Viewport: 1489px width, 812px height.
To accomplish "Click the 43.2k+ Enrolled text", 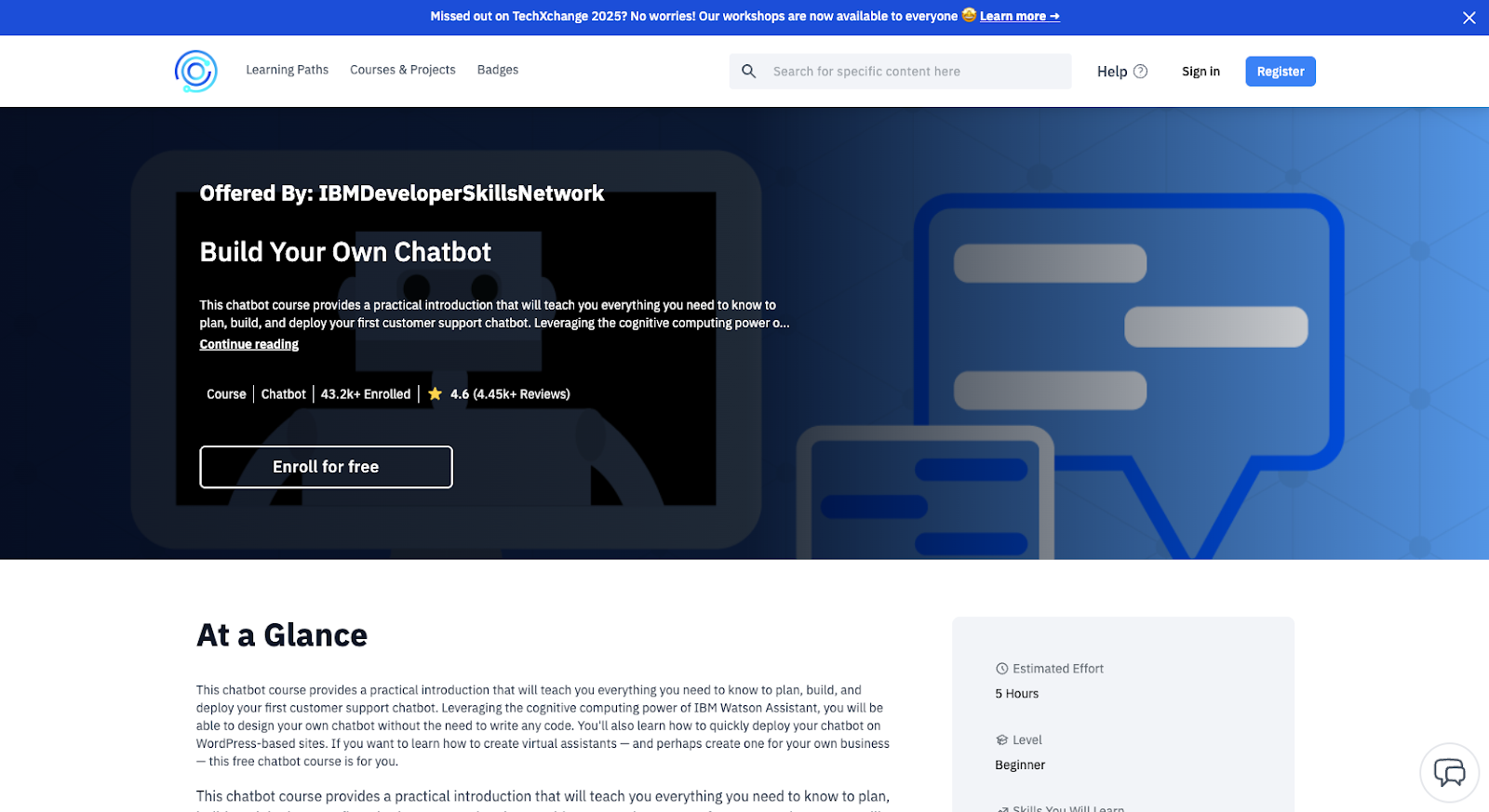I will click(x=366, y=394).
